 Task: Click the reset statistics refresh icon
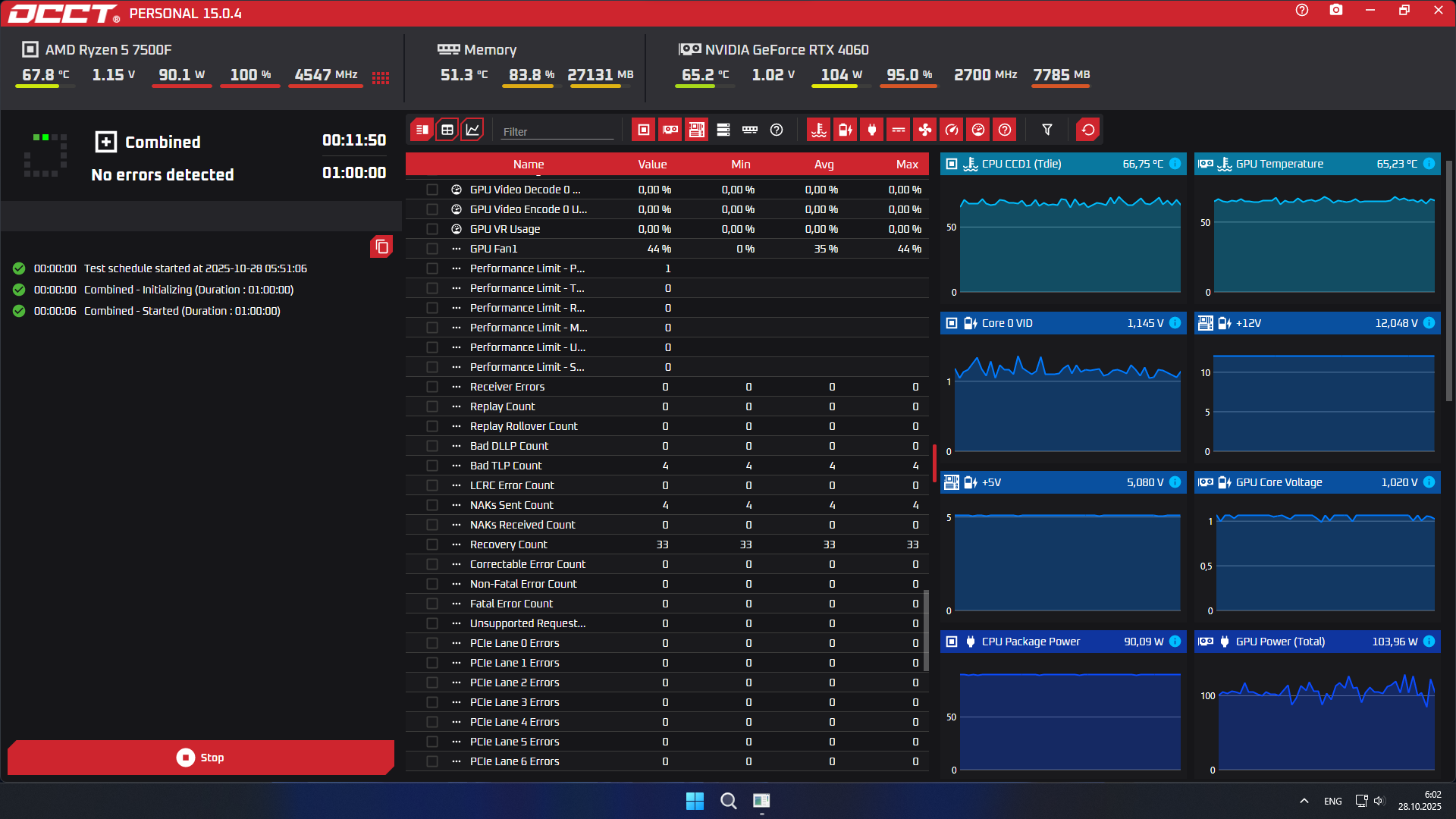[1088, 130]
